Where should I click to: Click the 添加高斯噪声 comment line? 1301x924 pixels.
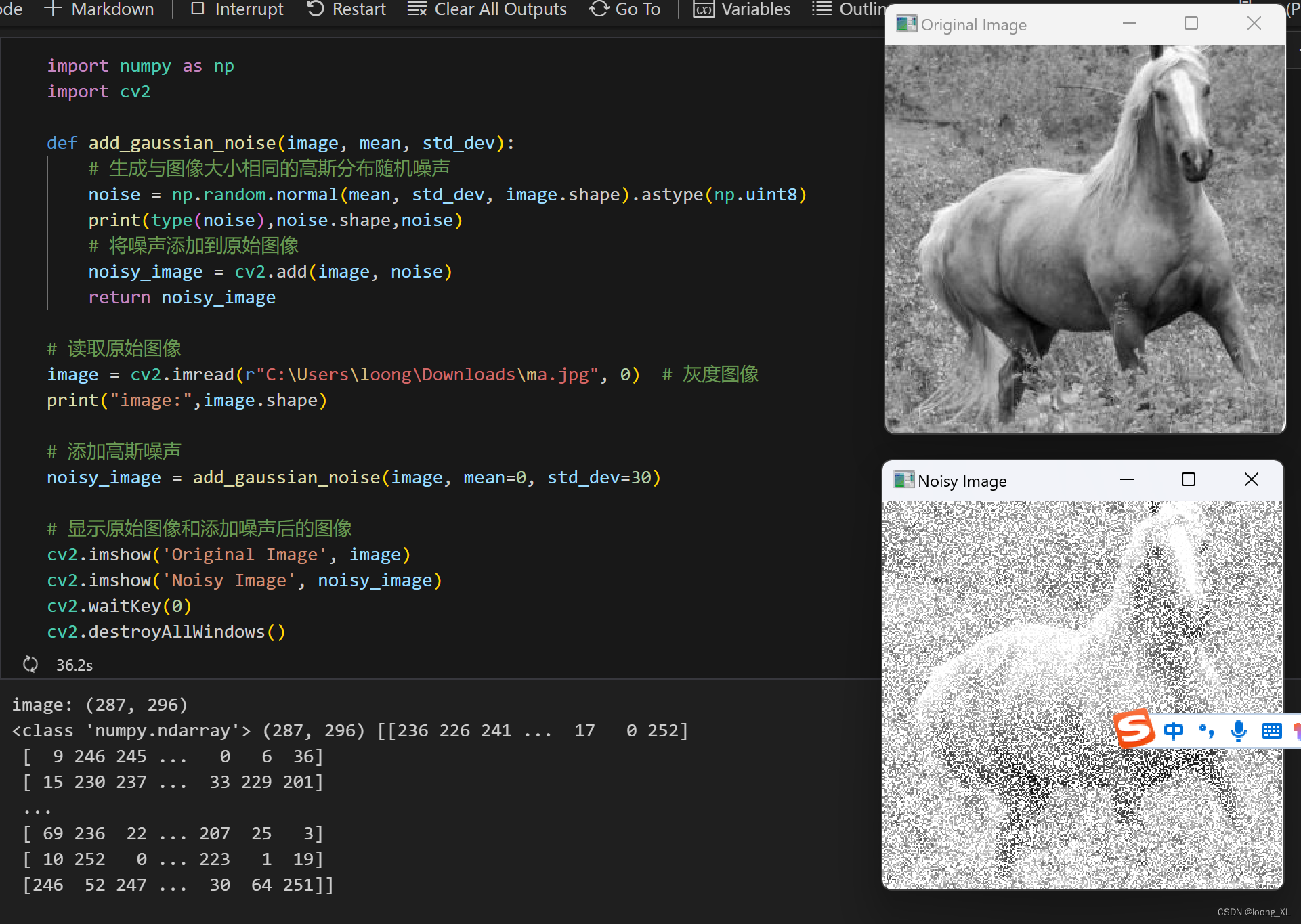click(114, 452)
